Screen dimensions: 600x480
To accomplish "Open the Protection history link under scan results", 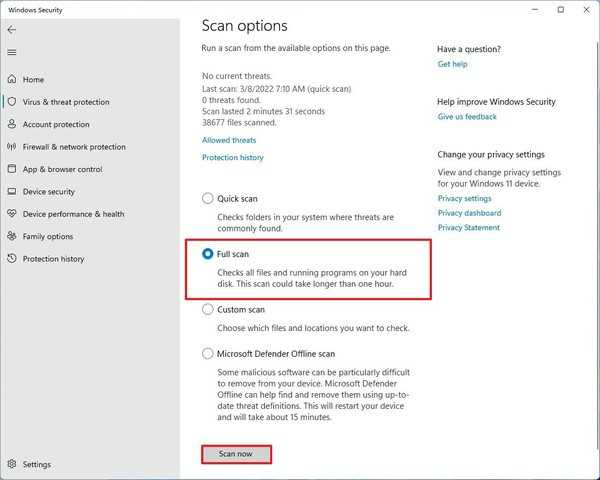I will [233, 157].
